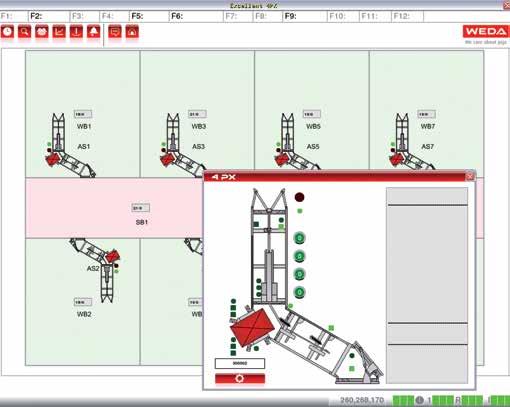Toggle the second green round 0 button

pyautogui.click(x=300, y=256)
